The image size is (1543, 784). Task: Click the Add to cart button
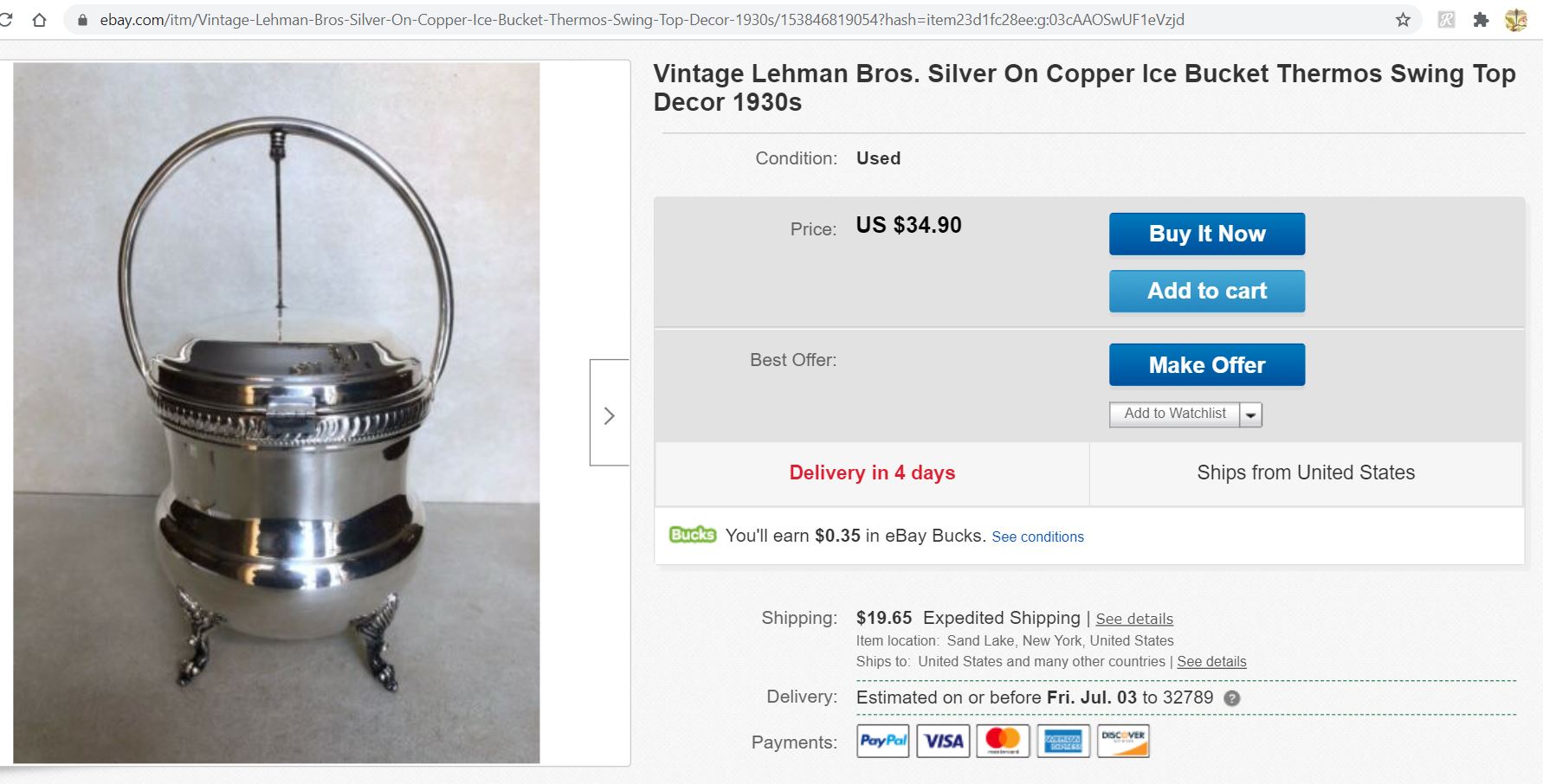1206,291
